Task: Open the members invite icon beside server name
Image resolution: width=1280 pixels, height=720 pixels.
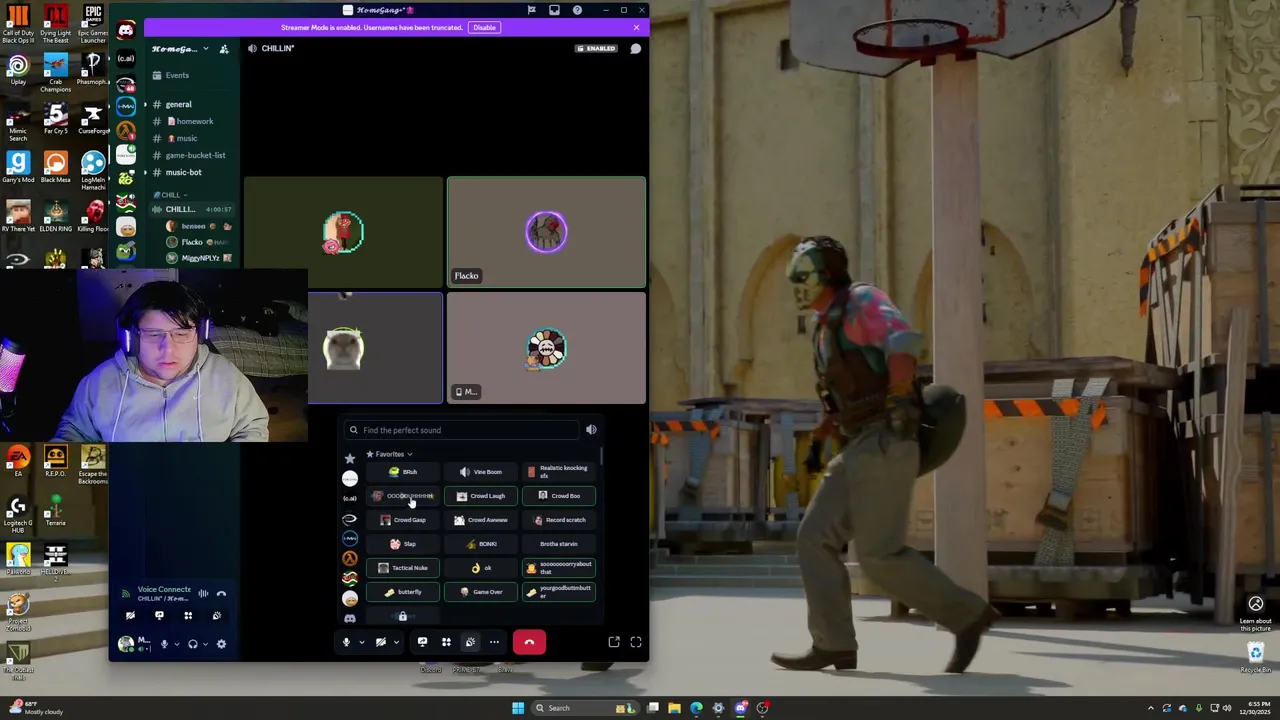Action: pyautogui.click(x=224, y=49)
